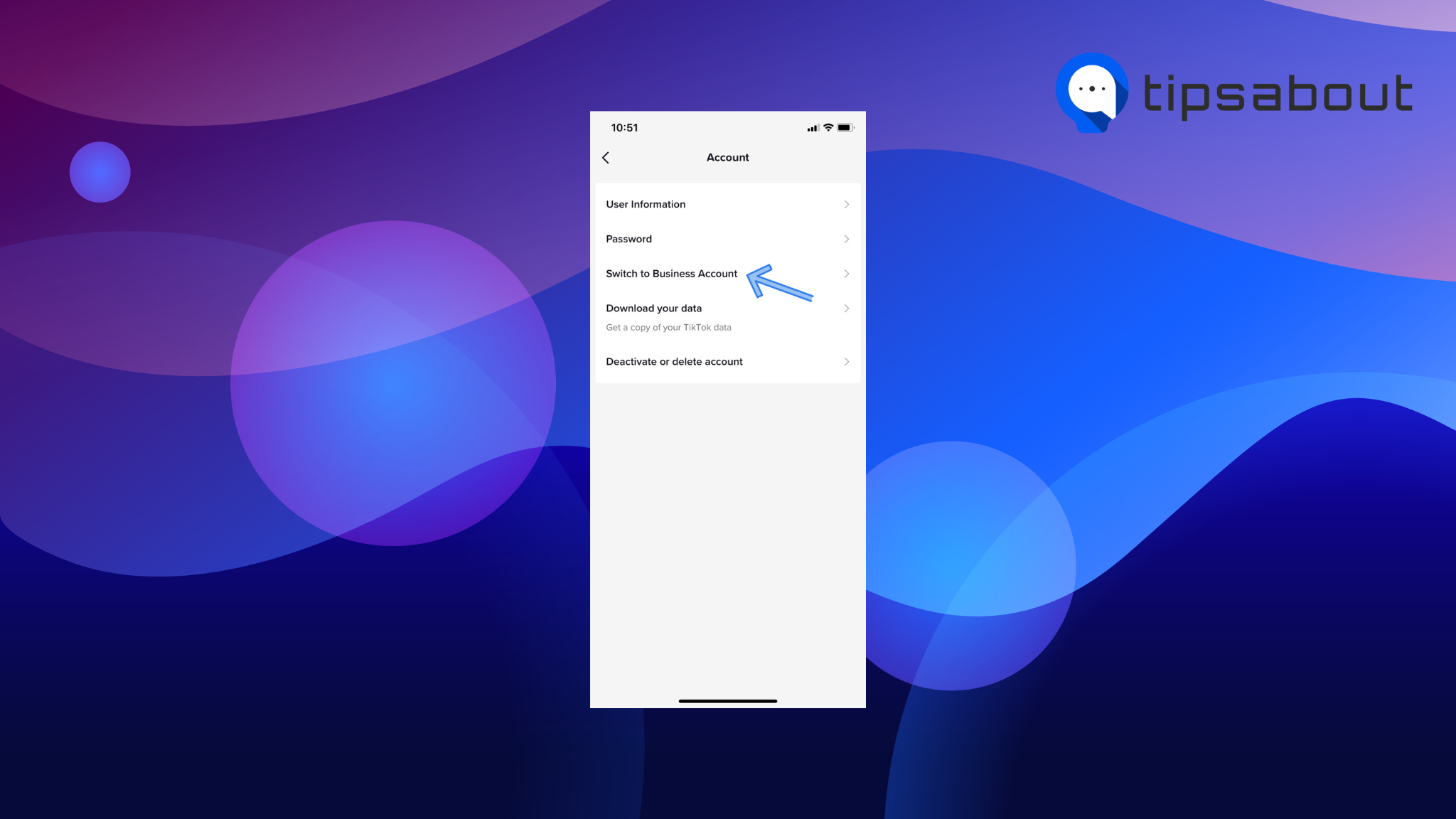
Task: Select the Account menu title
Action: pyautogui.click(x=728, y=157)
